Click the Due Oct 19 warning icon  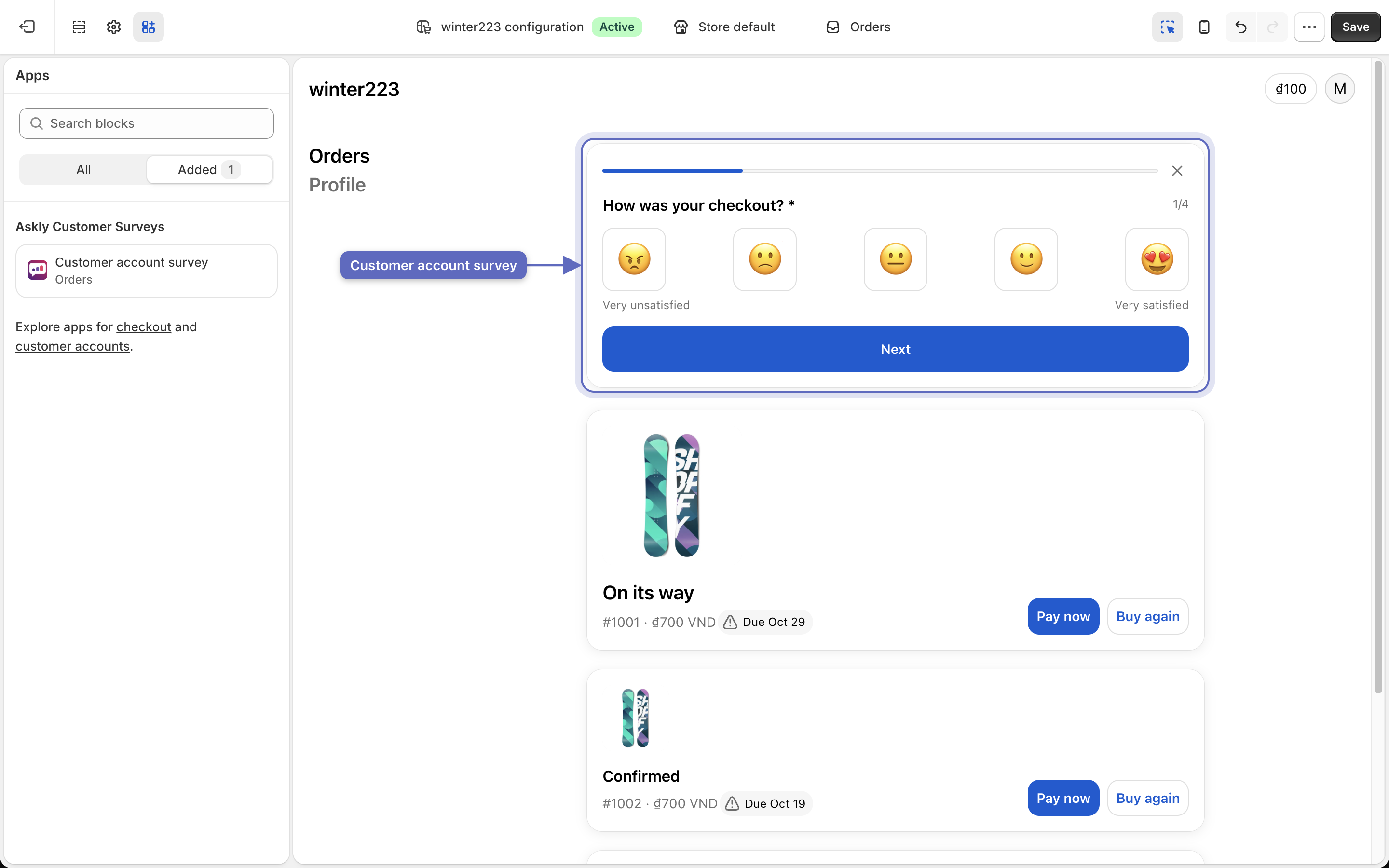click(x=732, y=804)
